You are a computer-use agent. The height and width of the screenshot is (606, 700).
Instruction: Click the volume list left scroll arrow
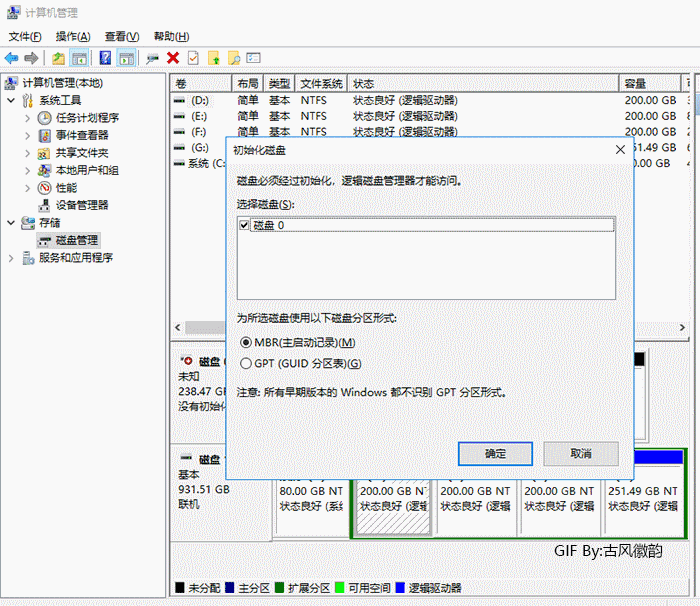tap(178, 327)
